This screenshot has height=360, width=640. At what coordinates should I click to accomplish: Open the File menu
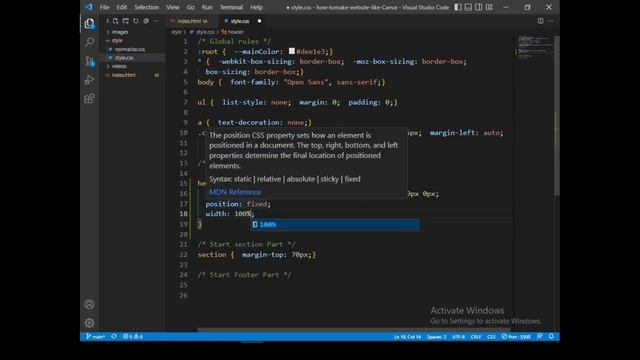point(104,7)
